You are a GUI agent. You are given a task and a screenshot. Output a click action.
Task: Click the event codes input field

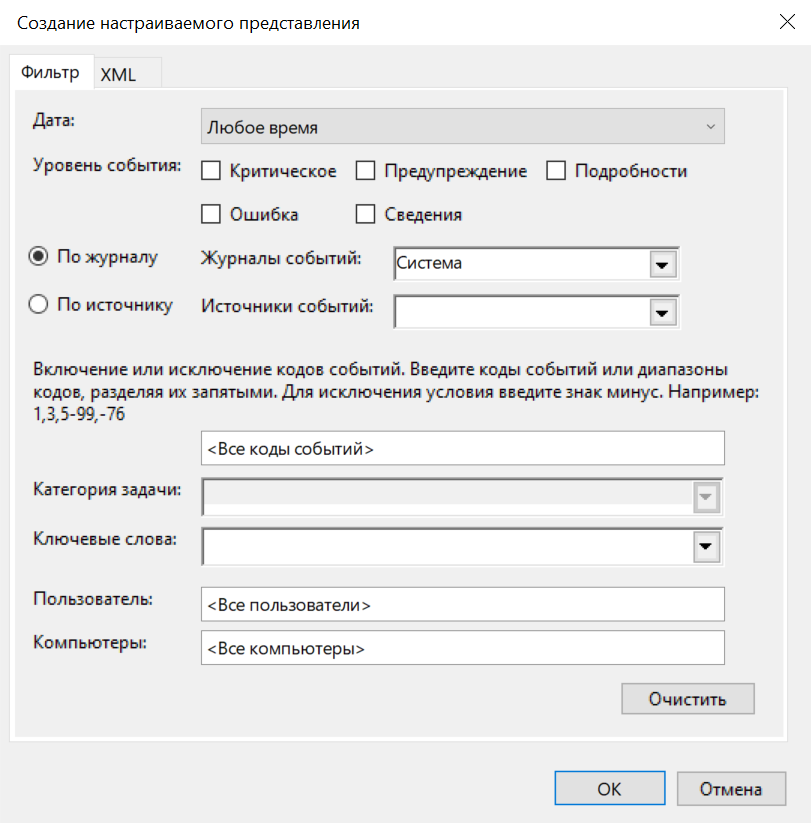[462, 449]
